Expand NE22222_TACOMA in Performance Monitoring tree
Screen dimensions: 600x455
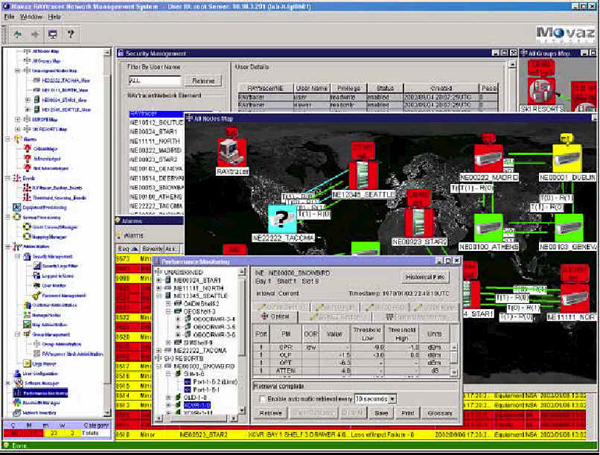[159, 350]
